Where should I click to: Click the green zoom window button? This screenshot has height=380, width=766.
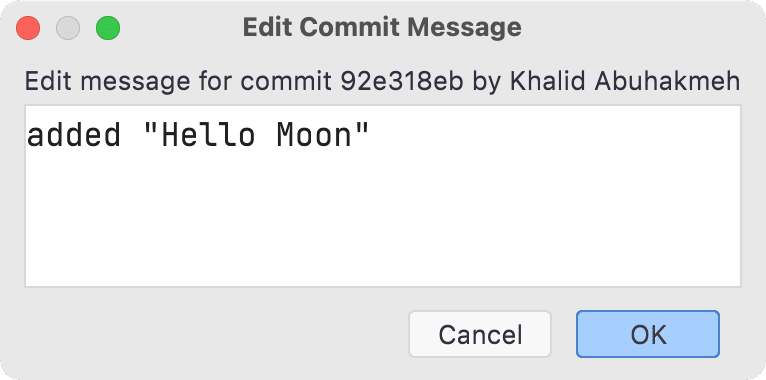point(108,28)
